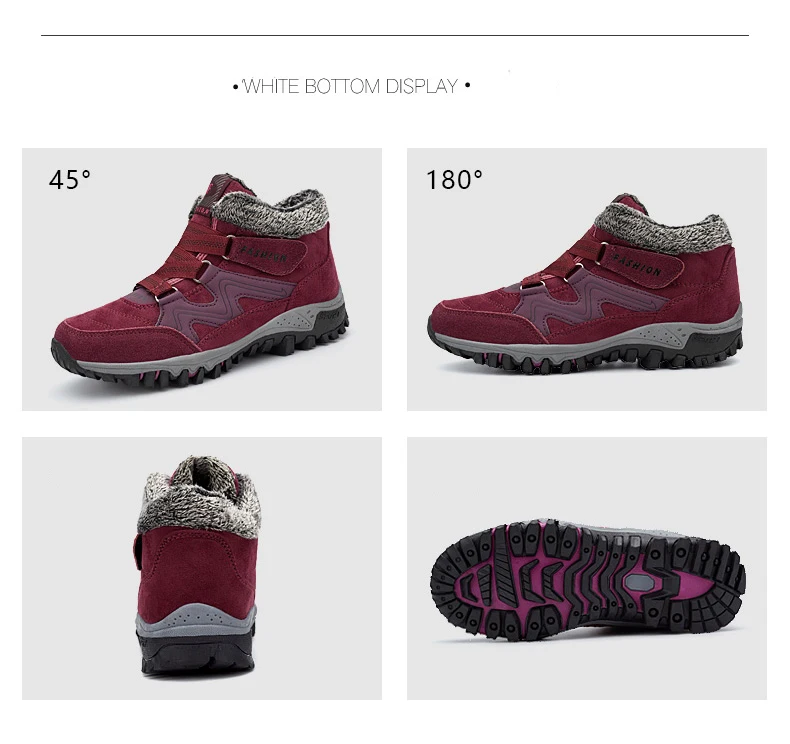Click the WHITE BOTTOM DISPLAY heading
790x744 pixels.
[x=351, y=86]
